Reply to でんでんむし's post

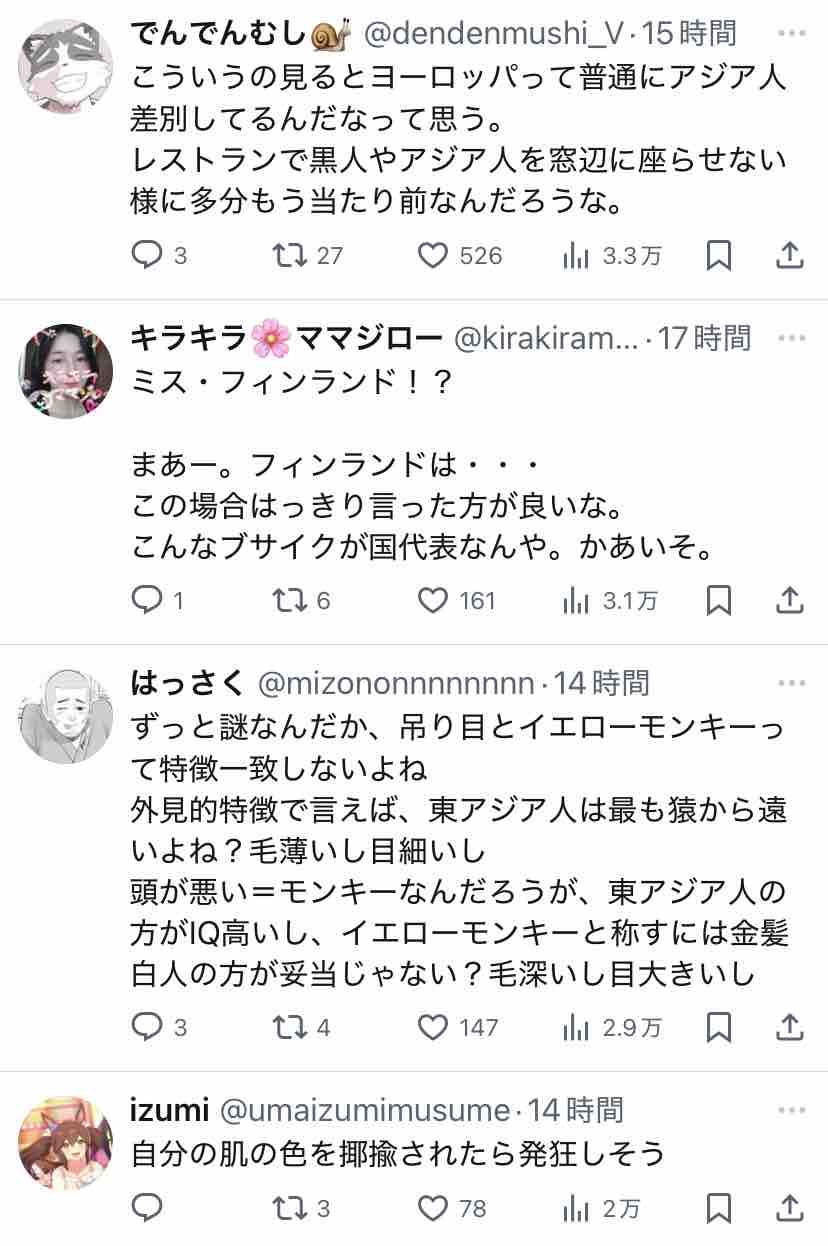[147, 256]
